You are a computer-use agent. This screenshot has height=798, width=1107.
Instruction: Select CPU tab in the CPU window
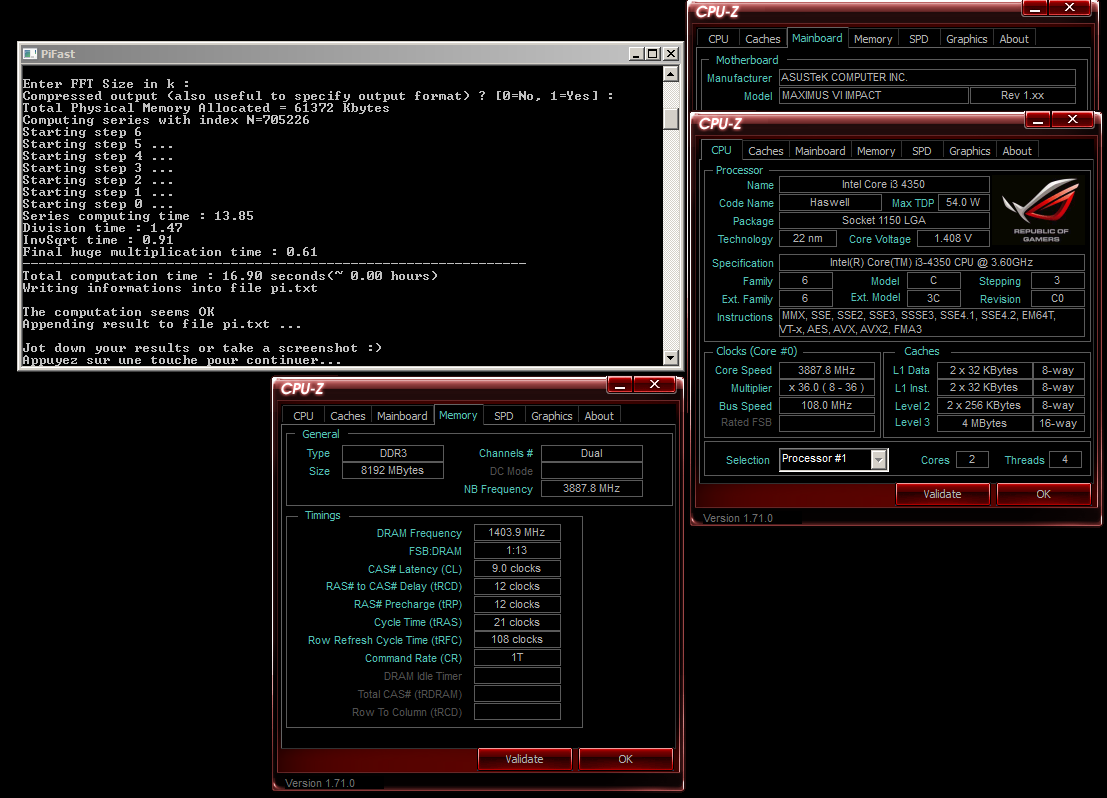(721, 150)
